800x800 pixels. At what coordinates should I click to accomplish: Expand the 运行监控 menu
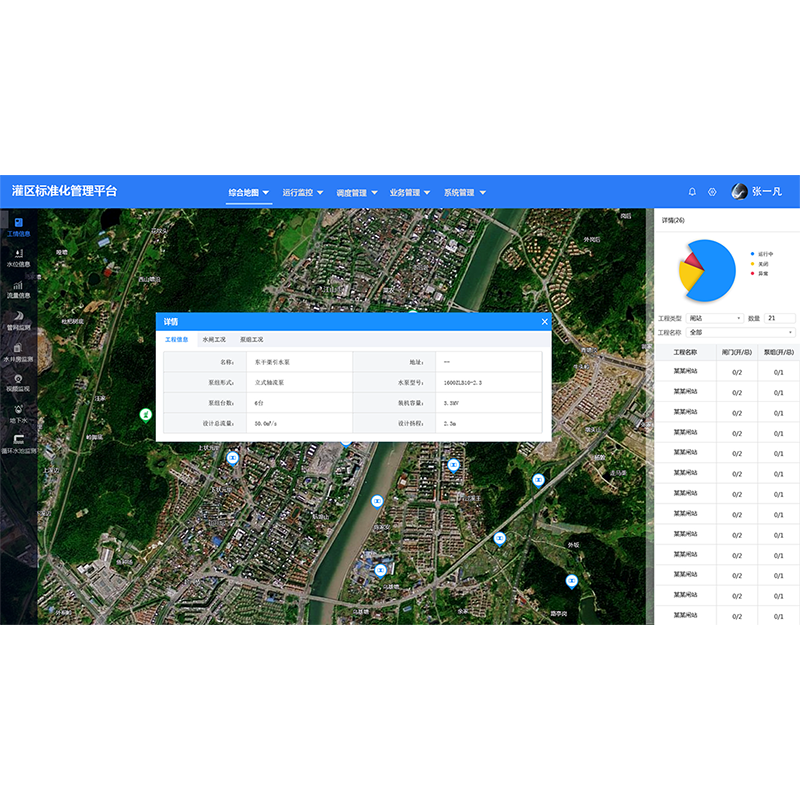click(303, 192)
